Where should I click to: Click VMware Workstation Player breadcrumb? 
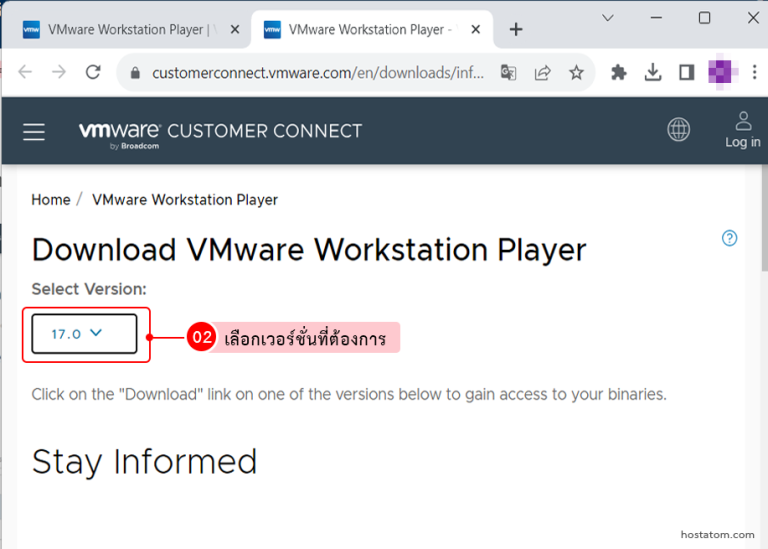point(185,200)
